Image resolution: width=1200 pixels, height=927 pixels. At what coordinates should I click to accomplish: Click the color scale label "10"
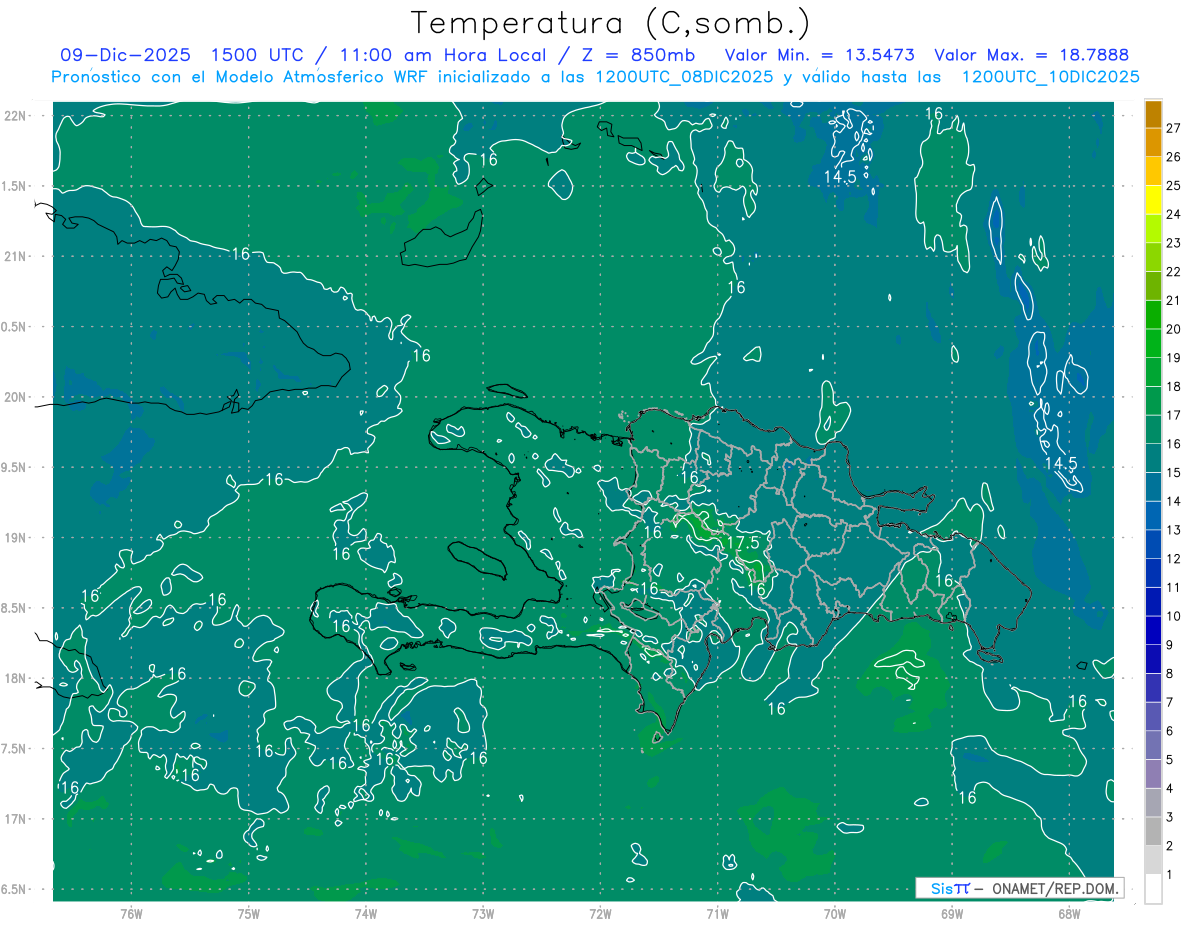point(1174,616)
